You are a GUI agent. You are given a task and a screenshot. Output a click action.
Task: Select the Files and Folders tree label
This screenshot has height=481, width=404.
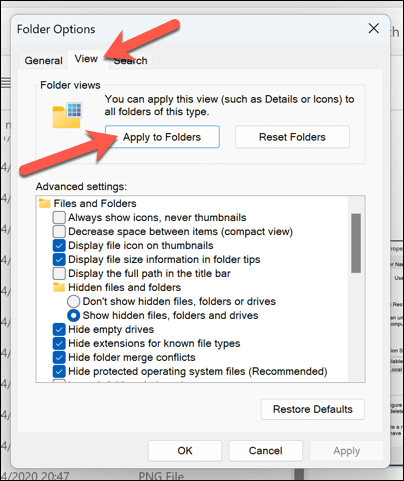(95, 203)
